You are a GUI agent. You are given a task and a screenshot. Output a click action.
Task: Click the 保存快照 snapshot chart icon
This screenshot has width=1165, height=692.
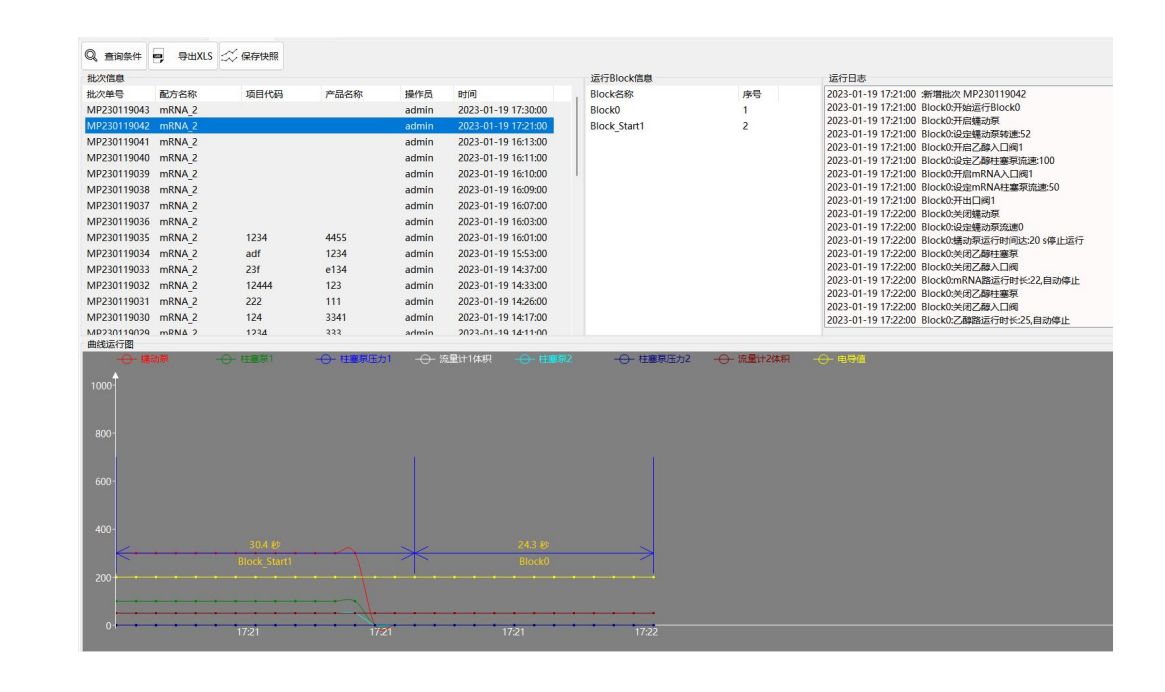(x=228, y=57)
